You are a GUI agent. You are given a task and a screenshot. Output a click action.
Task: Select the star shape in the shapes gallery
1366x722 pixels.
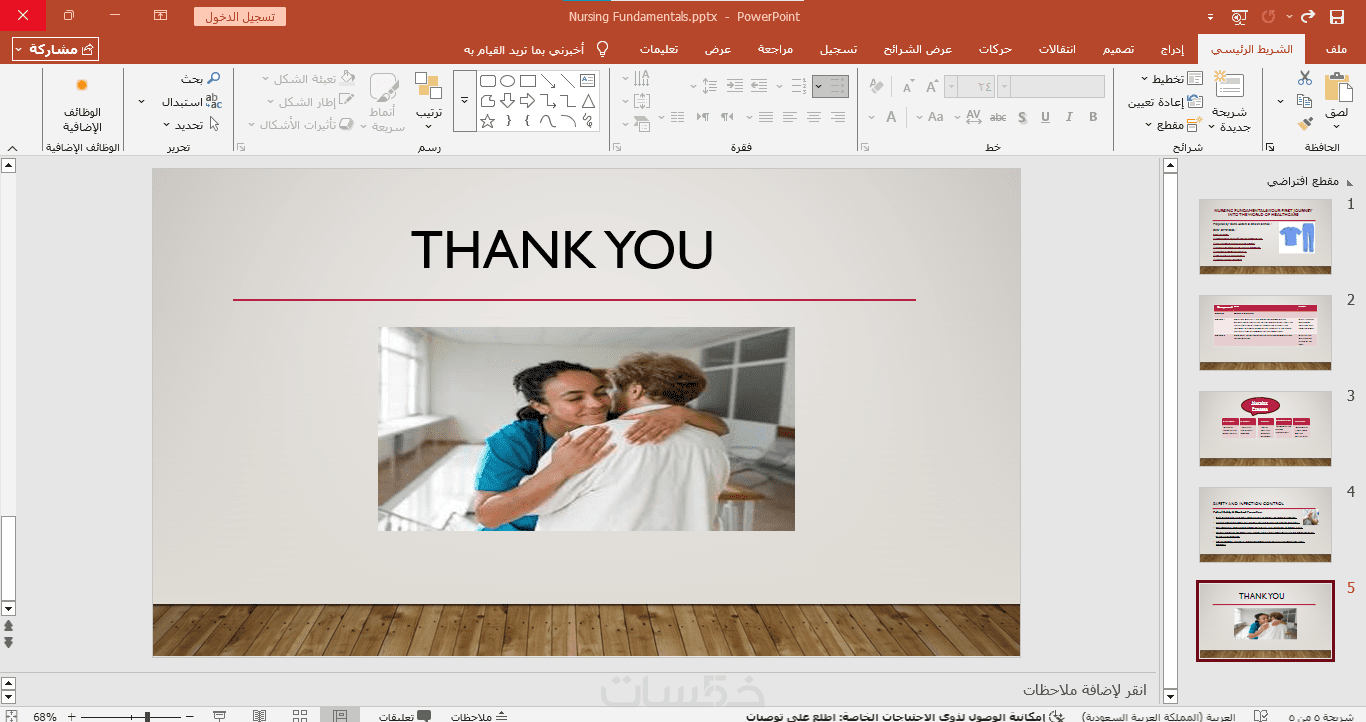[488, 121]
